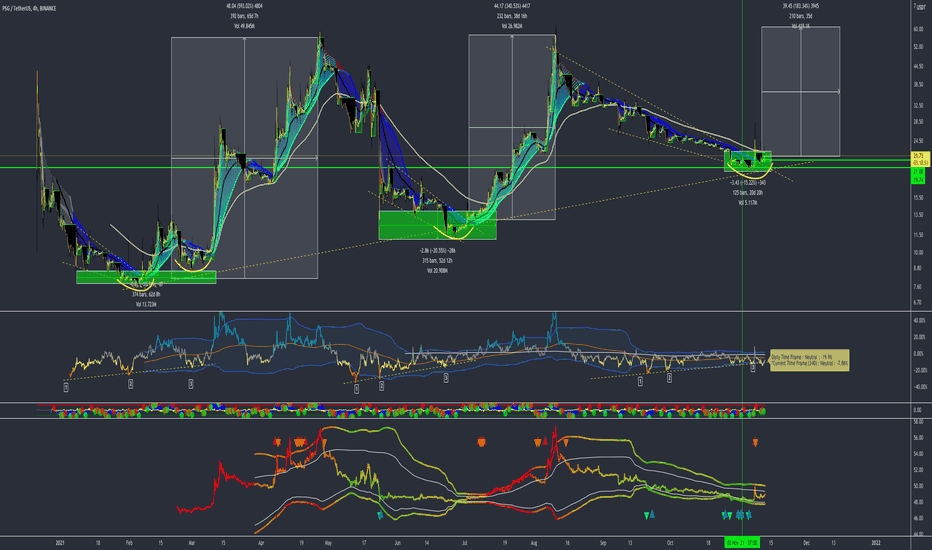
Task: Click the Vol 49.845M label
Action: coord(244,26)
